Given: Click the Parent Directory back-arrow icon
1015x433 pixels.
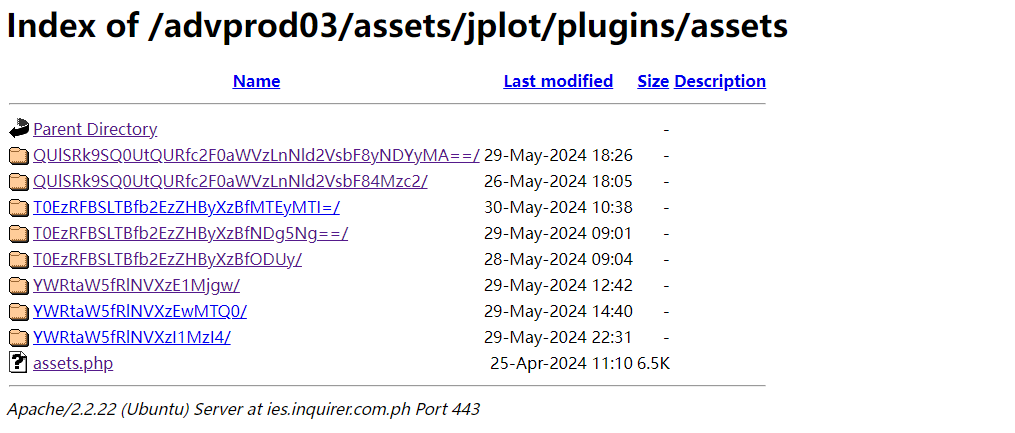Looking at the screenshot, I should pos(19,128).
